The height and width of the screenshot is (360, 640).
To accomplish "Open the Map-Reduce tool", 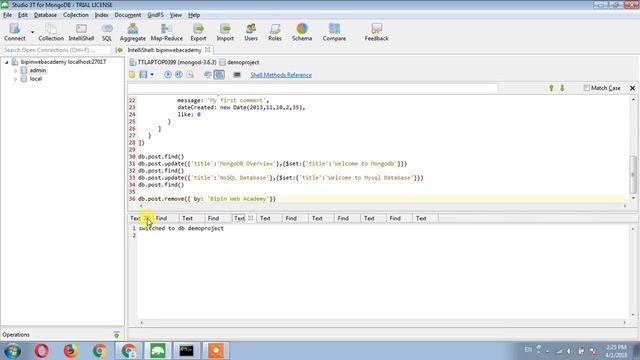I will coord(167,32).
